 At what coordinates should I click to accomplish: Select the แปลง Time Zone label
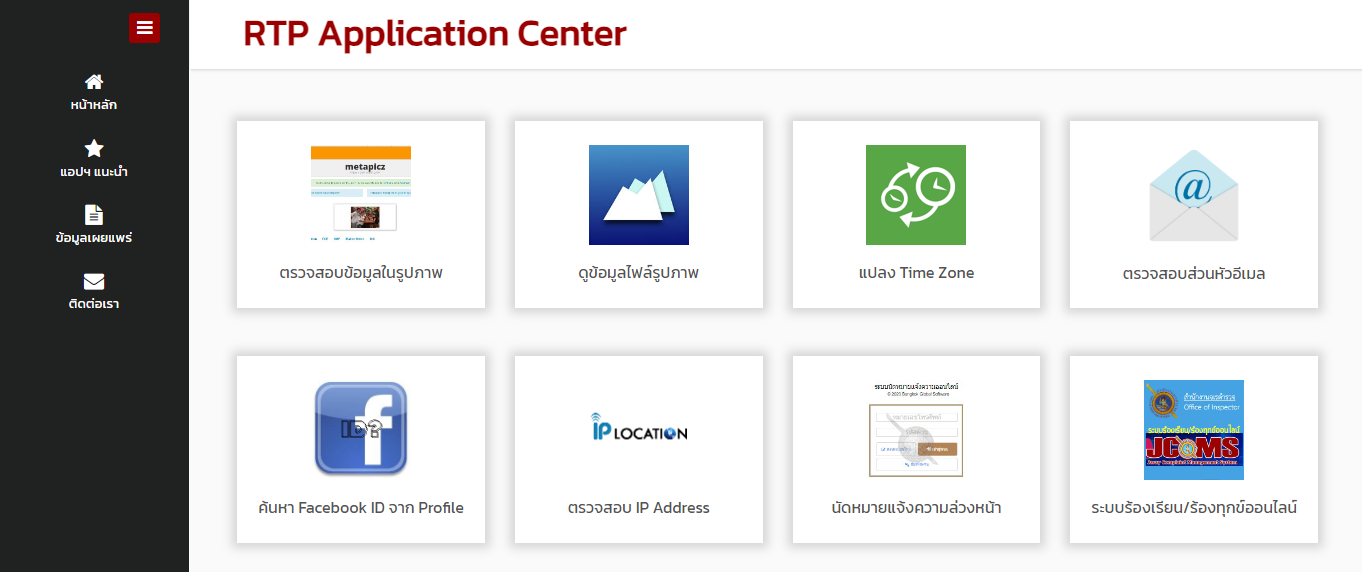(916, 273)
